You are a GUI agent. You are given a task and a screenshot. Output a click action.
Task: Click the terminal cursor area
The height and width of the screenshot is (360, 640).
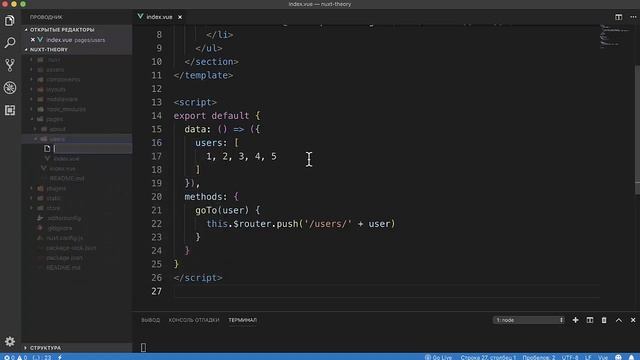pyautogui.click(x=143, y=347)
